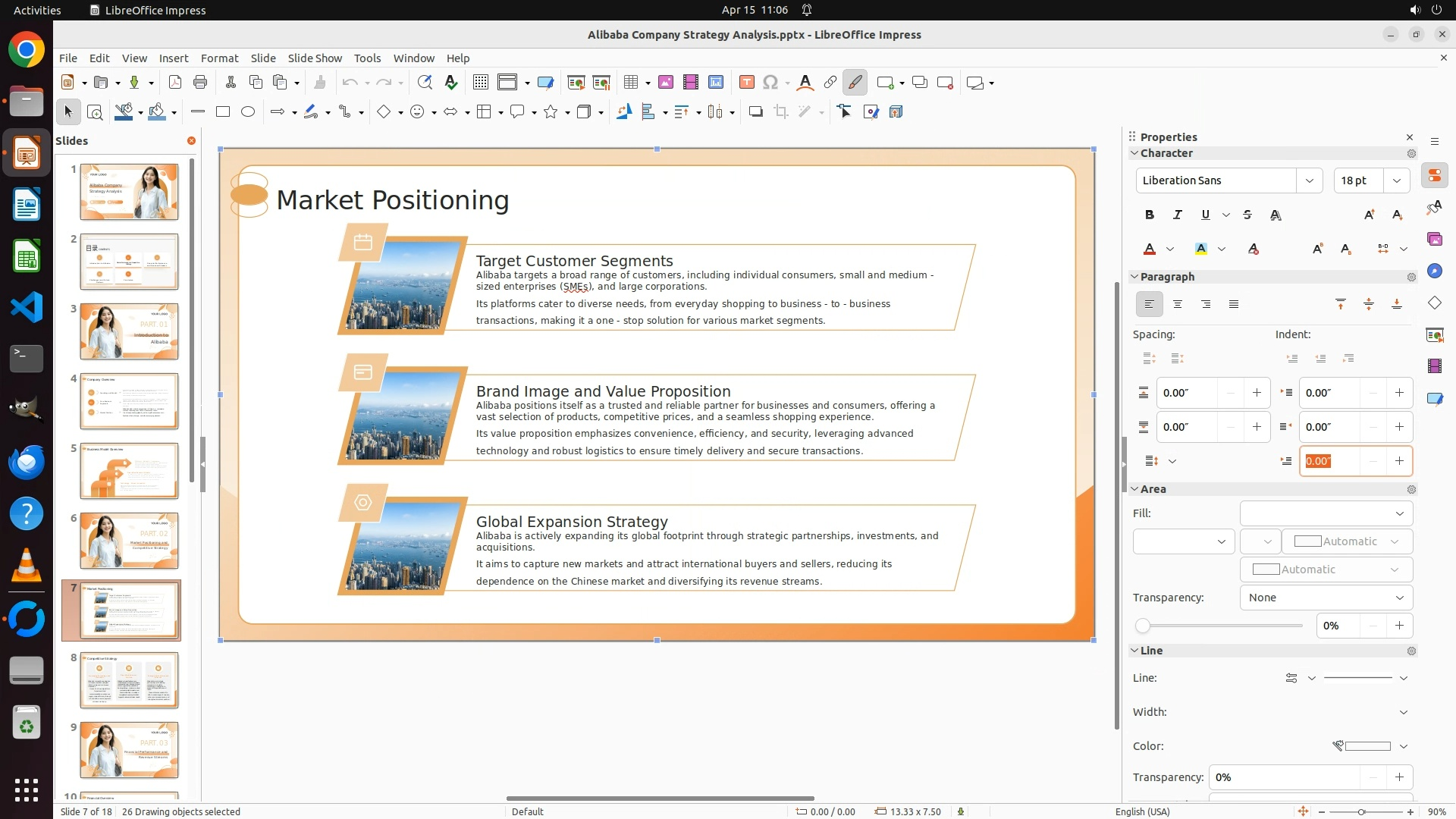1456x819 pixels.
Task: Increase above paragraph spacing with plus
Action: click(x=1257, y=393)
